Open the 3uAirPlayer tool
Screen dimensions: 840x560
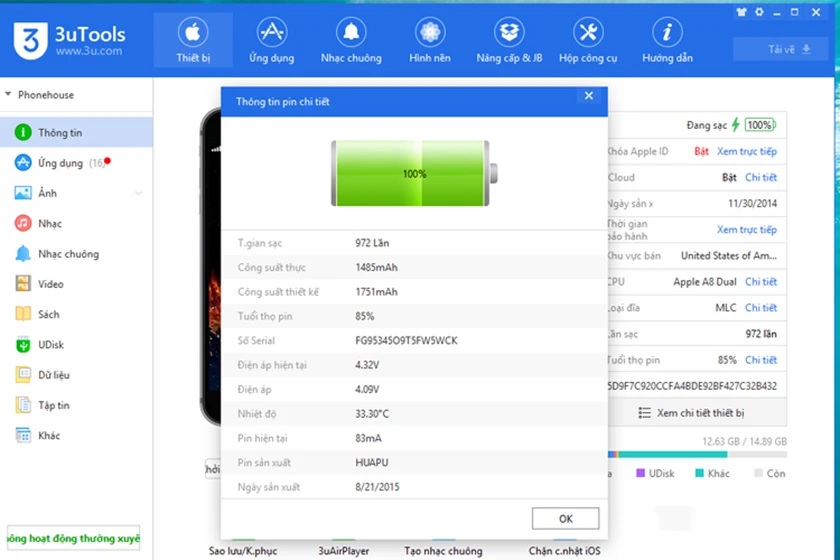tap(343, 550)
